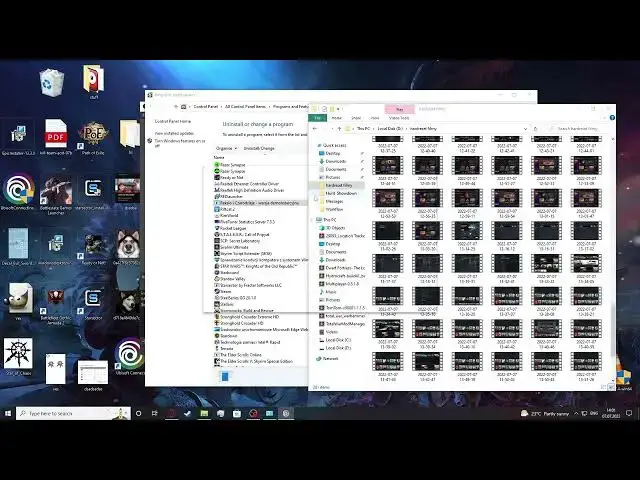640x480 pixels.
Task: Open the PDF file on desktop
Action: coord(56,136)
